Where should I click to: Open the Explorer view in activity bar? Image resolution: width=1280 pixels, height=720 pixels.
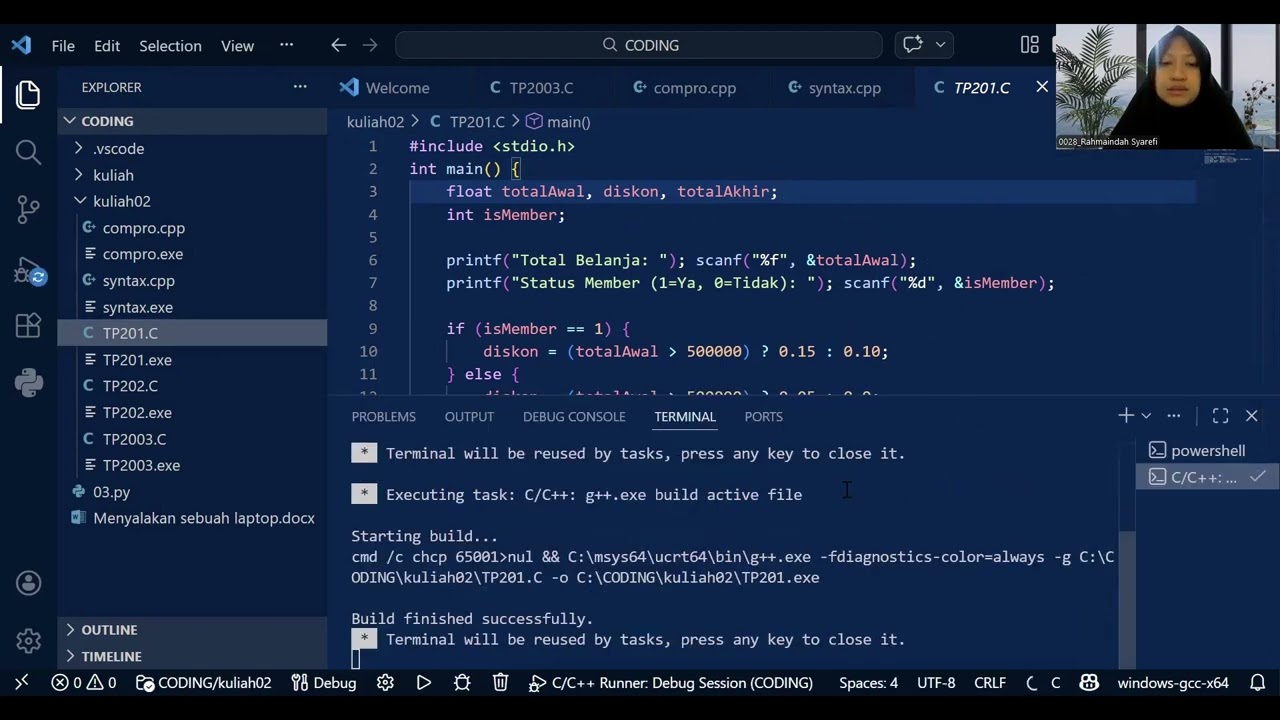tap(28, 95)
